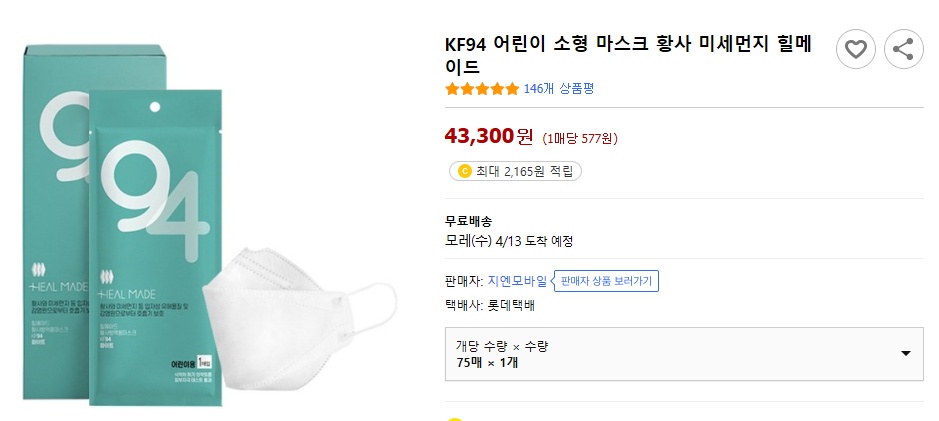Open the 146개 상품평 reviews link
This screenshot has width=939, height=421.
click(558, 89)
